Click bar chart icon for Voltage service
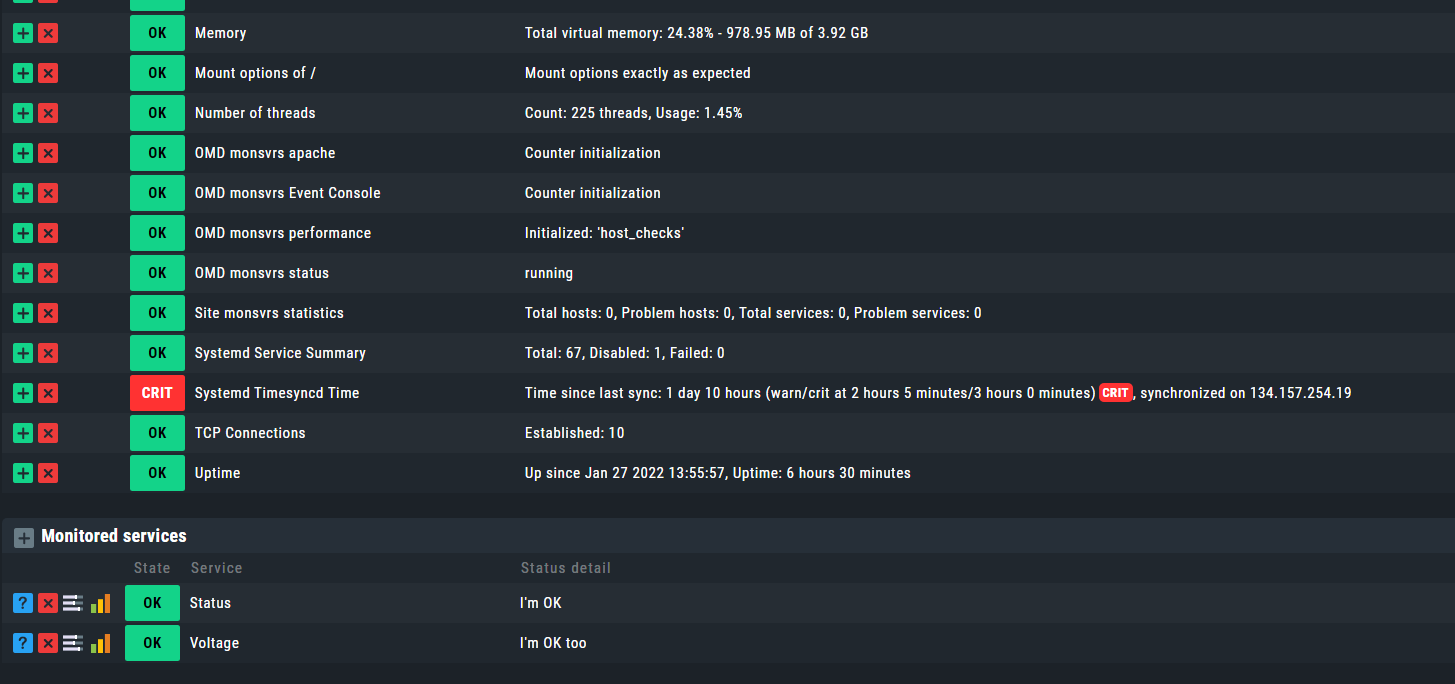 (100, 643)
